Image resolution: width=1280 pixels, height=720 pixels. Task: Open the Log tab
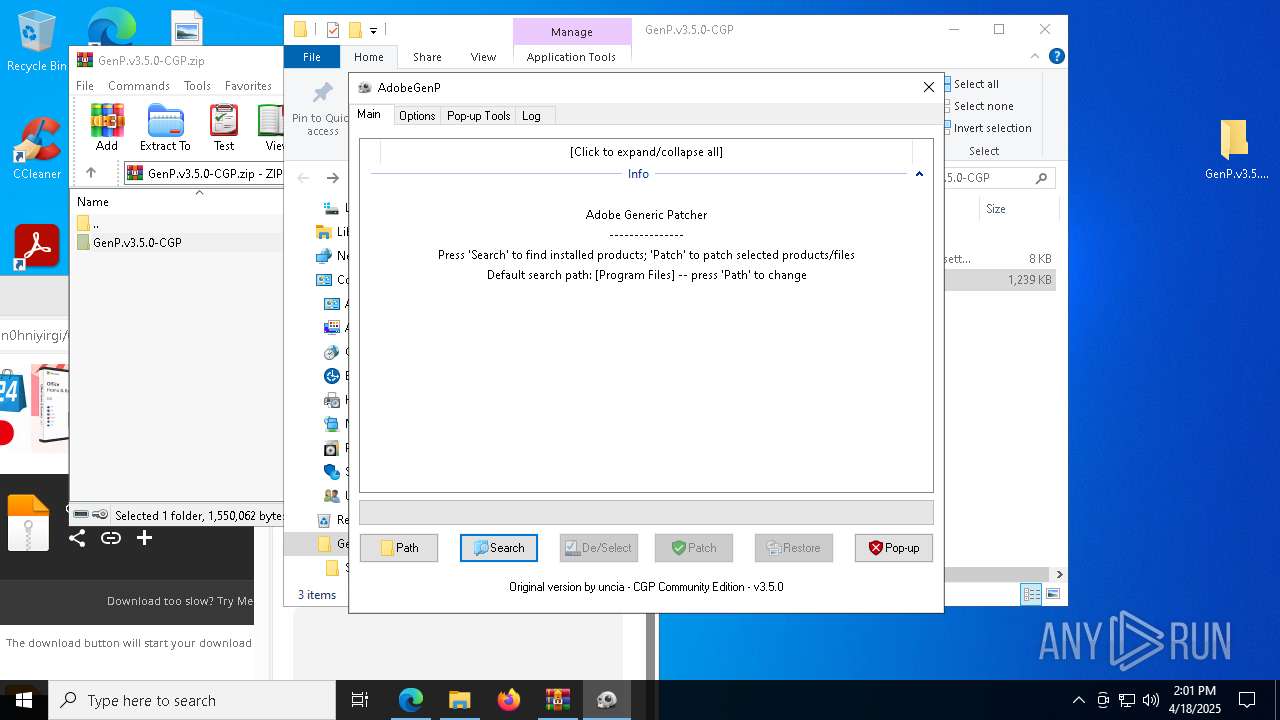click(x=531, y=116)
